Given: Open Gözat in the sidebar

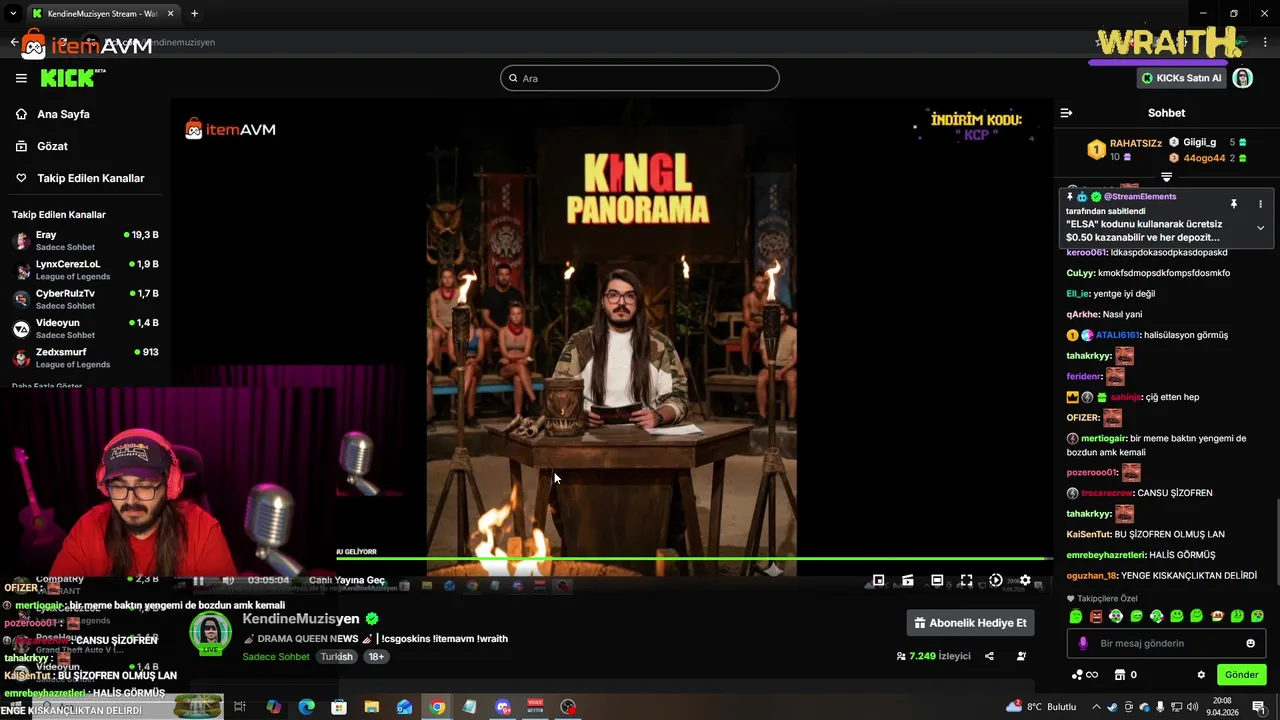Looking at the screenshot, I should coord(52,146).
